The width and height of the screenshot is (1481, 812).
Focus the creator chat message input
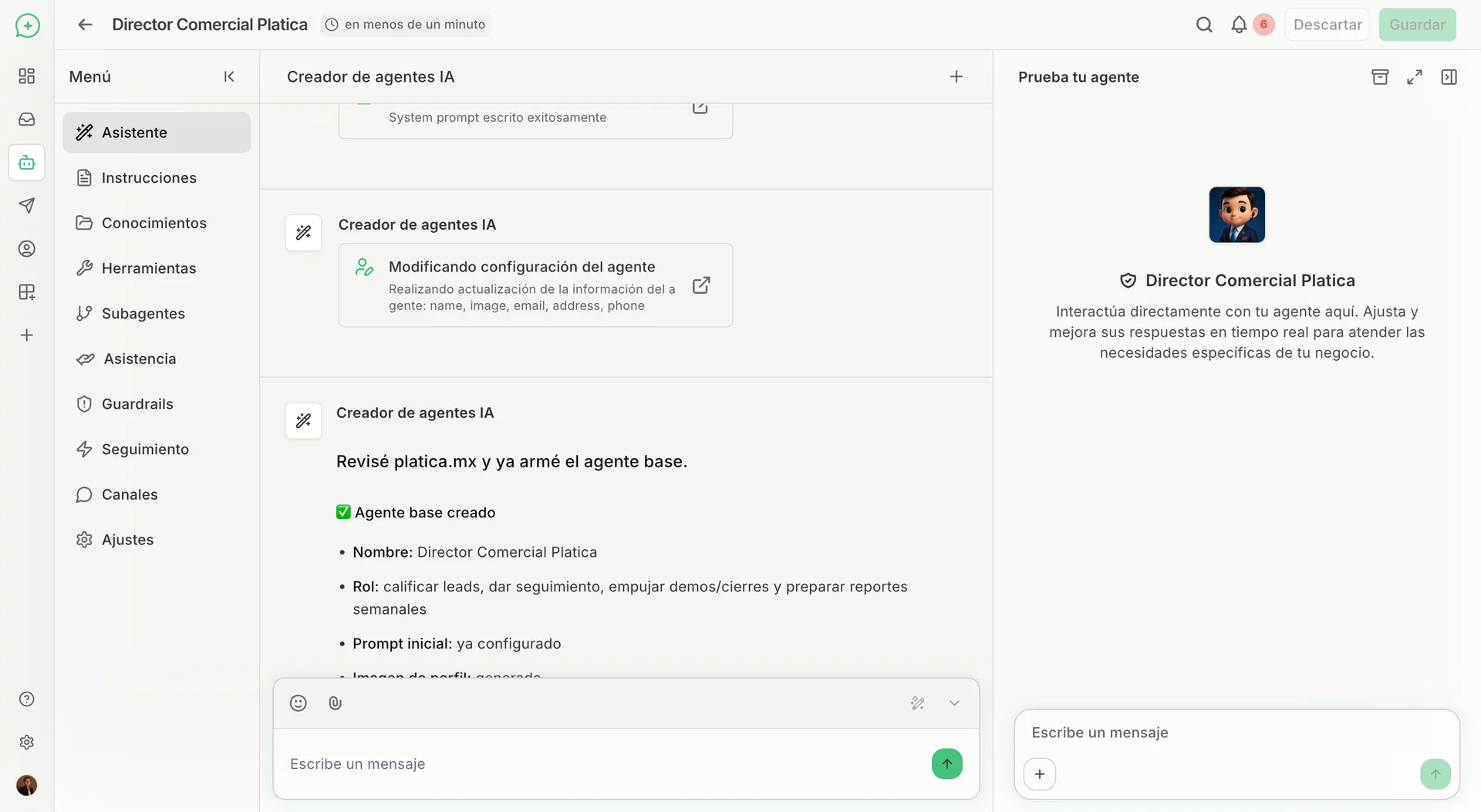click(x=602, y=763)
